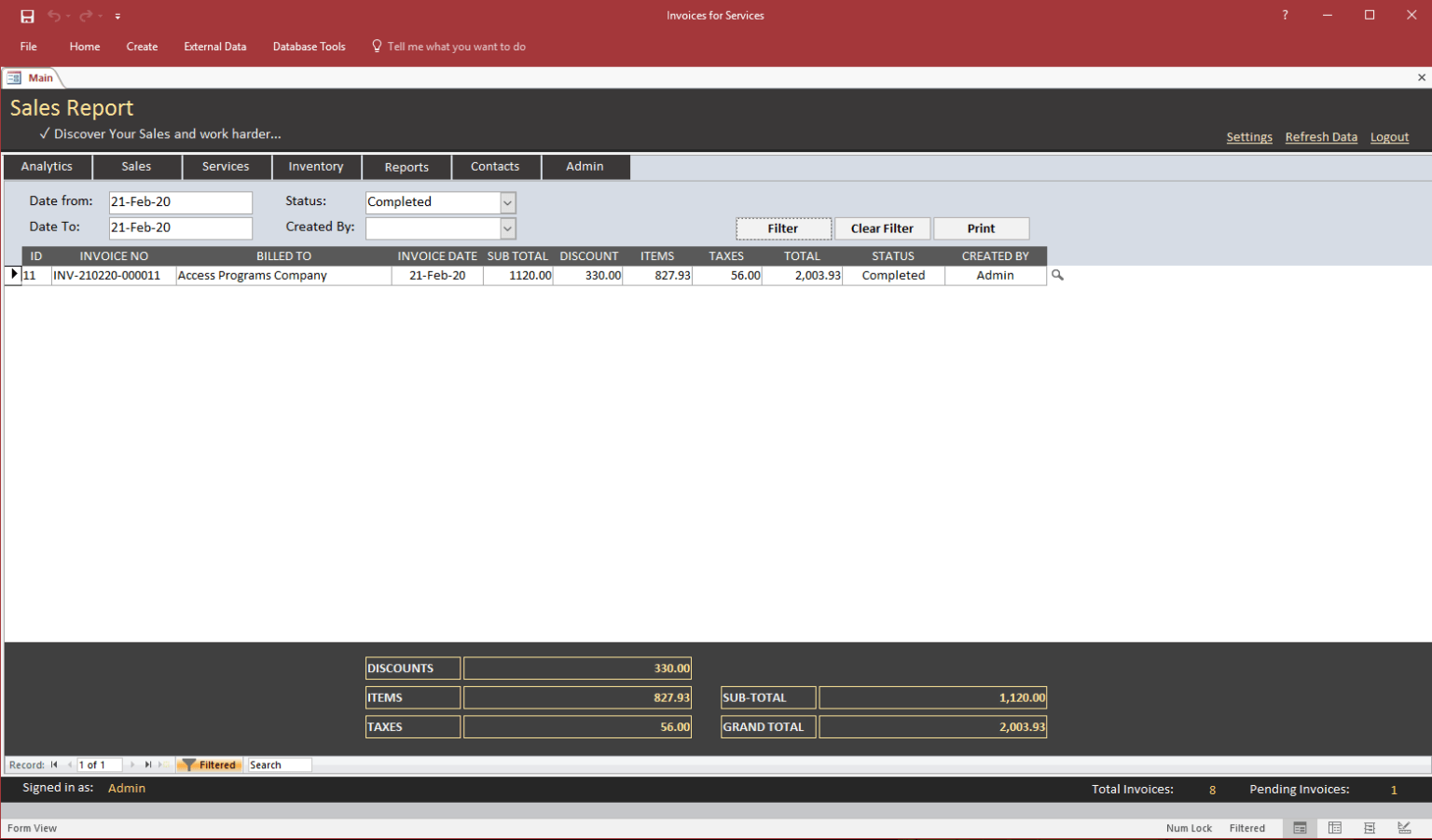Switch to the Services tab
Viewport: 1432px width, 840px height.
click(x=226, y=167)
